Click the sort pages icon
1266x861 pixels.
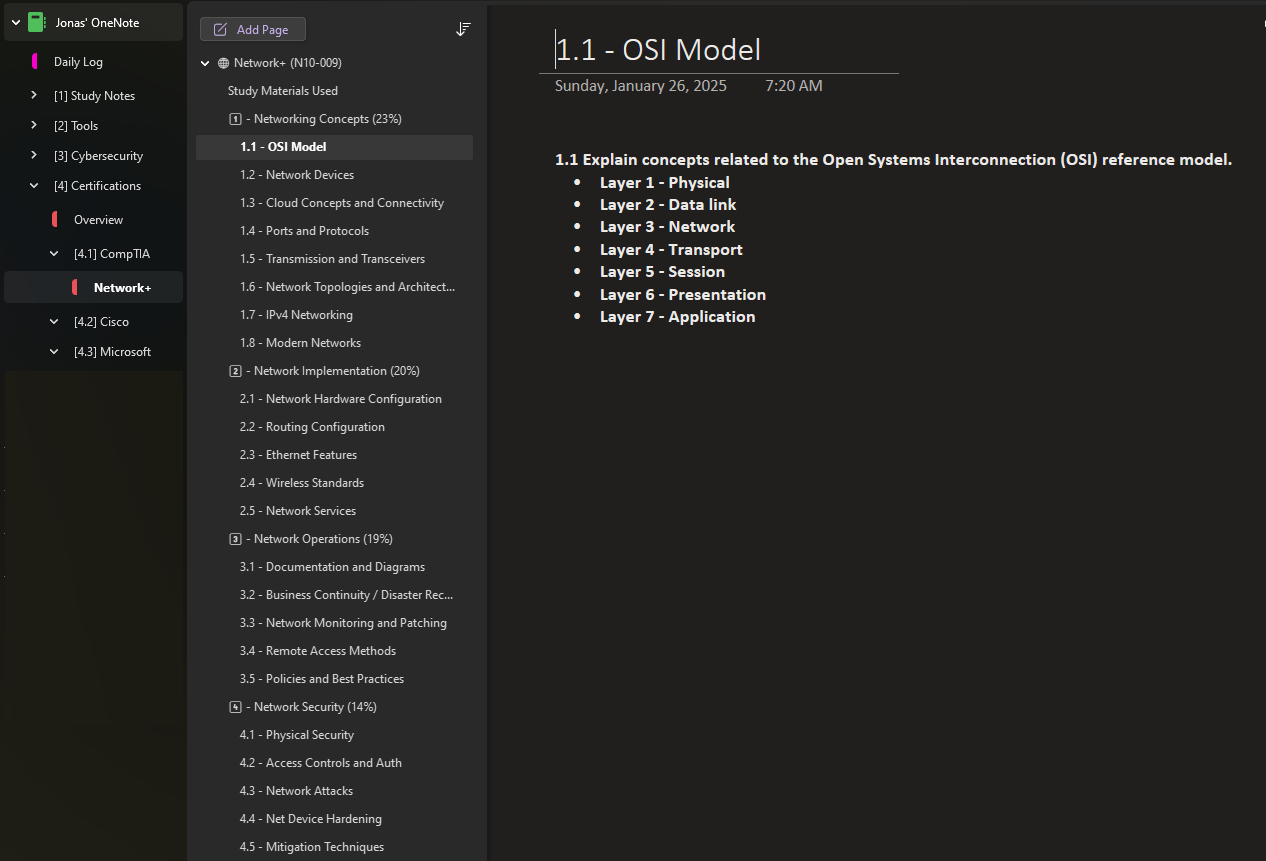coord(463,30)
